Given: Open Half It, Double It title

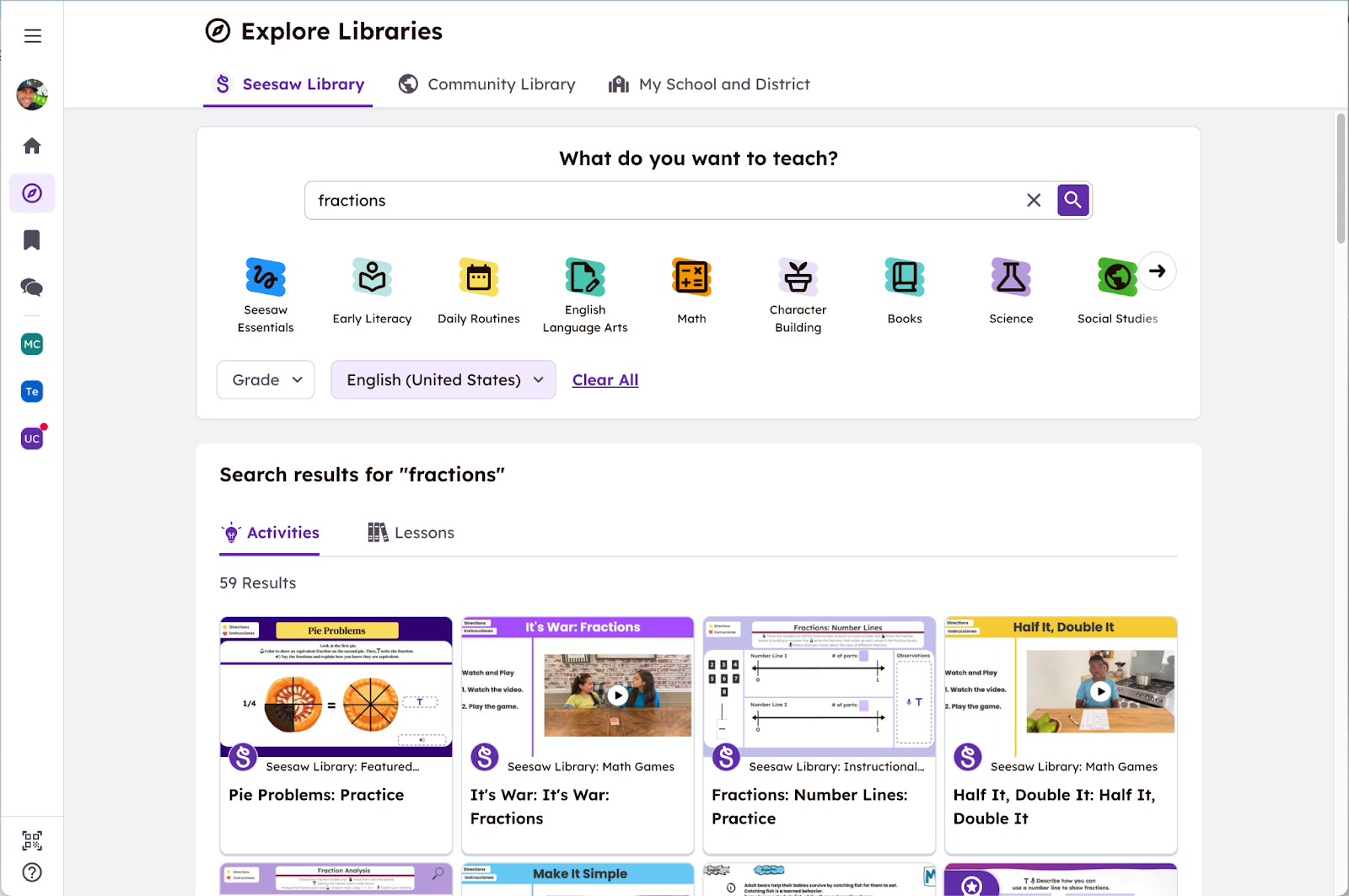Looking at the screenshot, I should (x=1054, y=807).
